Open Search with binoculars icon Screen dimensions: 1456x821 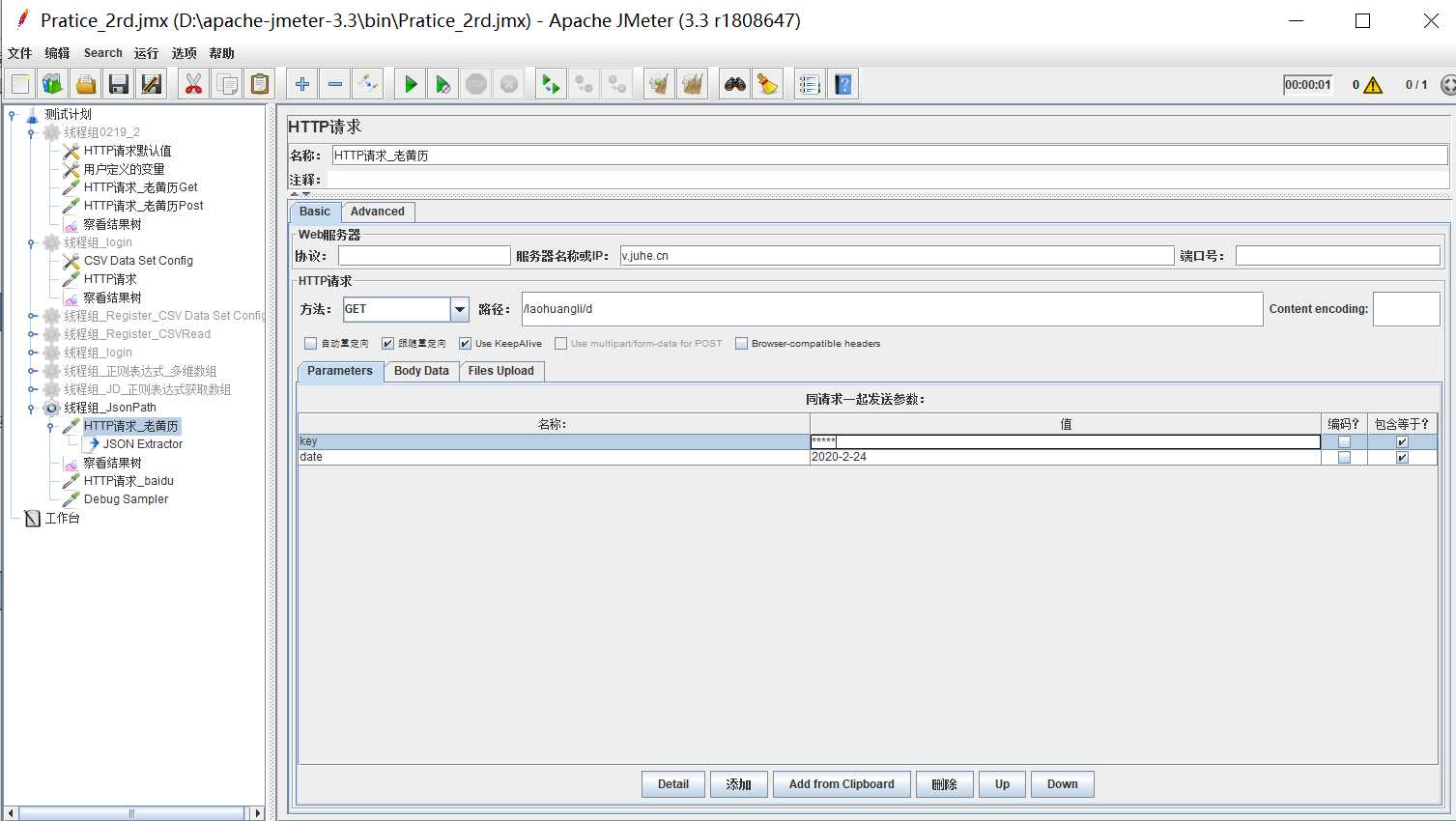pos(735,84)
